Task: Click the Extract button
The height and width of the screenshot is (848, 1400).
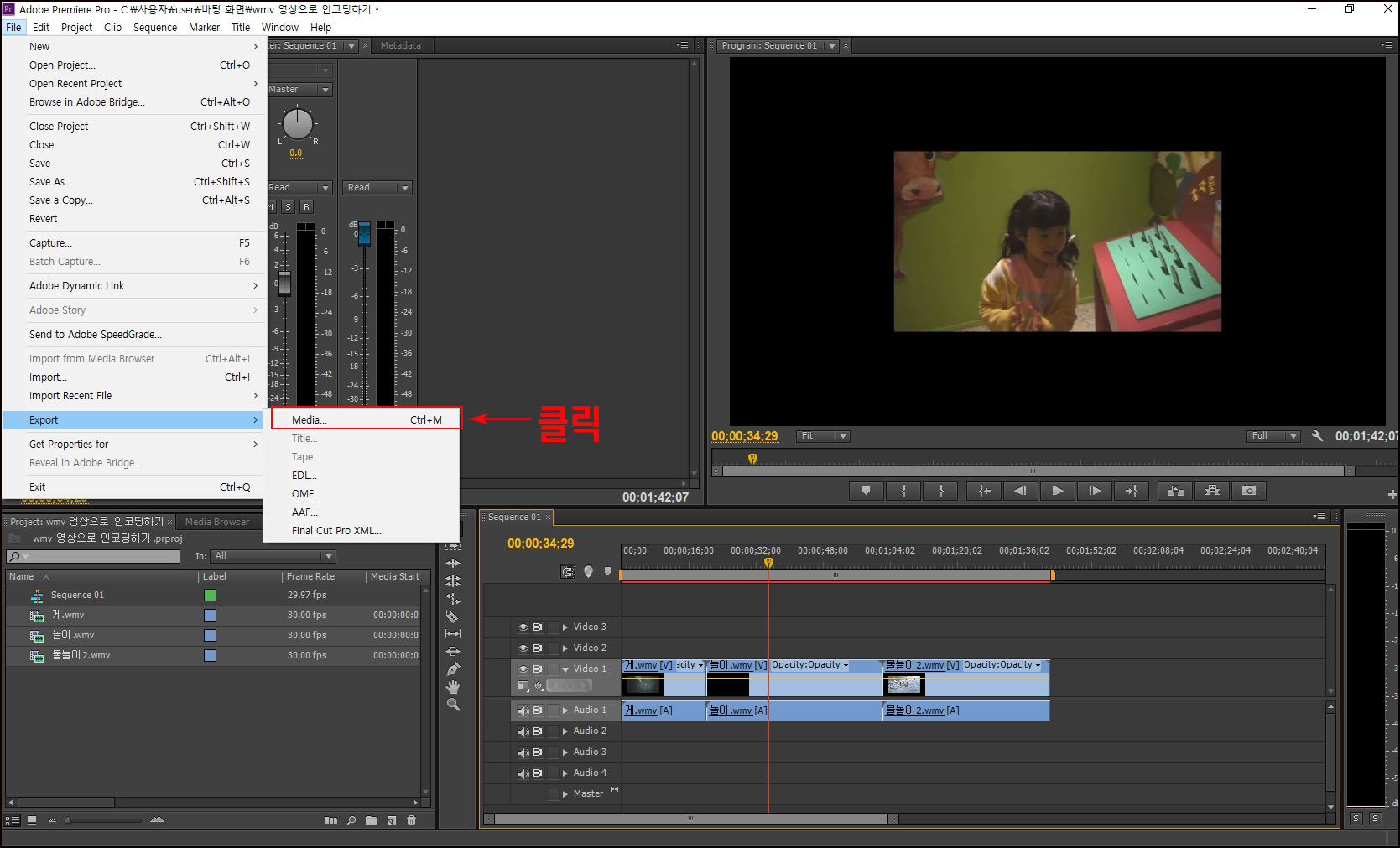Action: point(1212,491)
